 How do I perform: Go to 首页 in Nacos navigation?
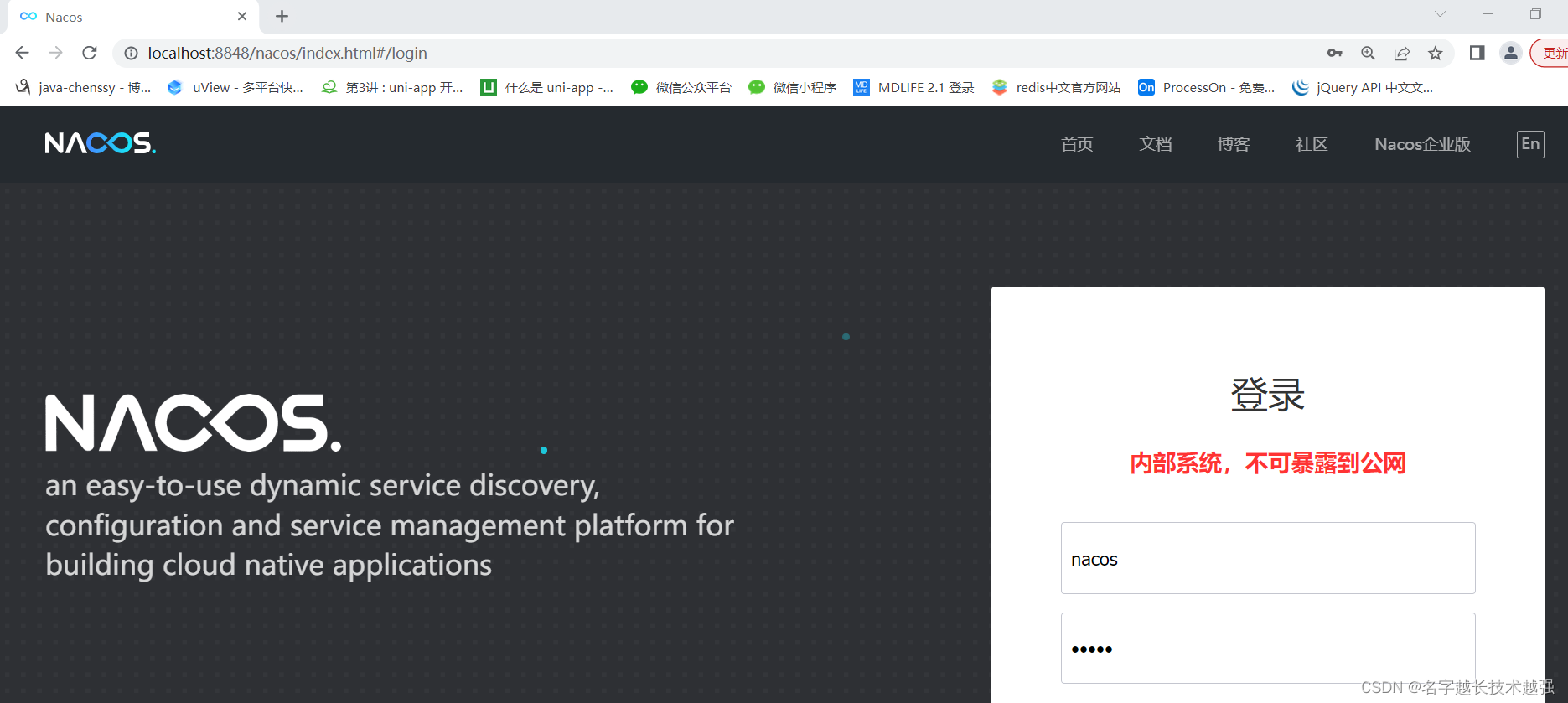click(x=1077, y=144)
